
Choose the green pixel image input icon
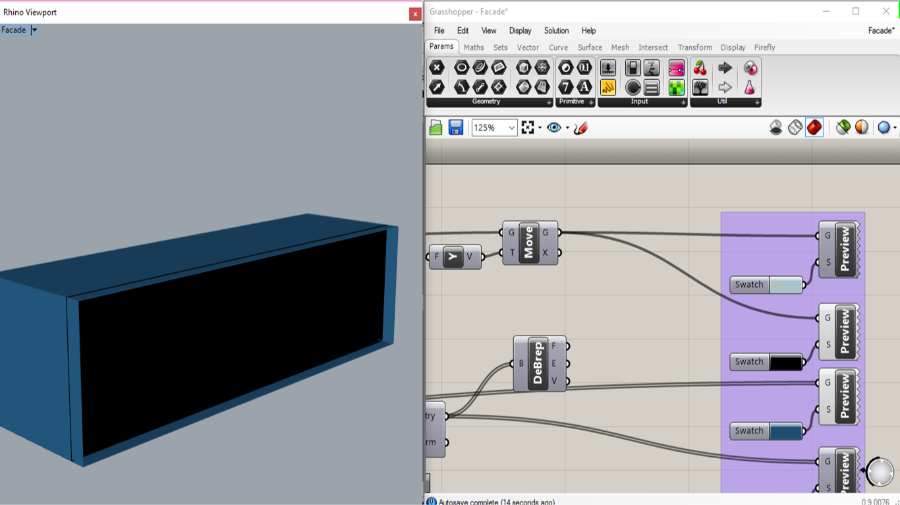point(676,87)
